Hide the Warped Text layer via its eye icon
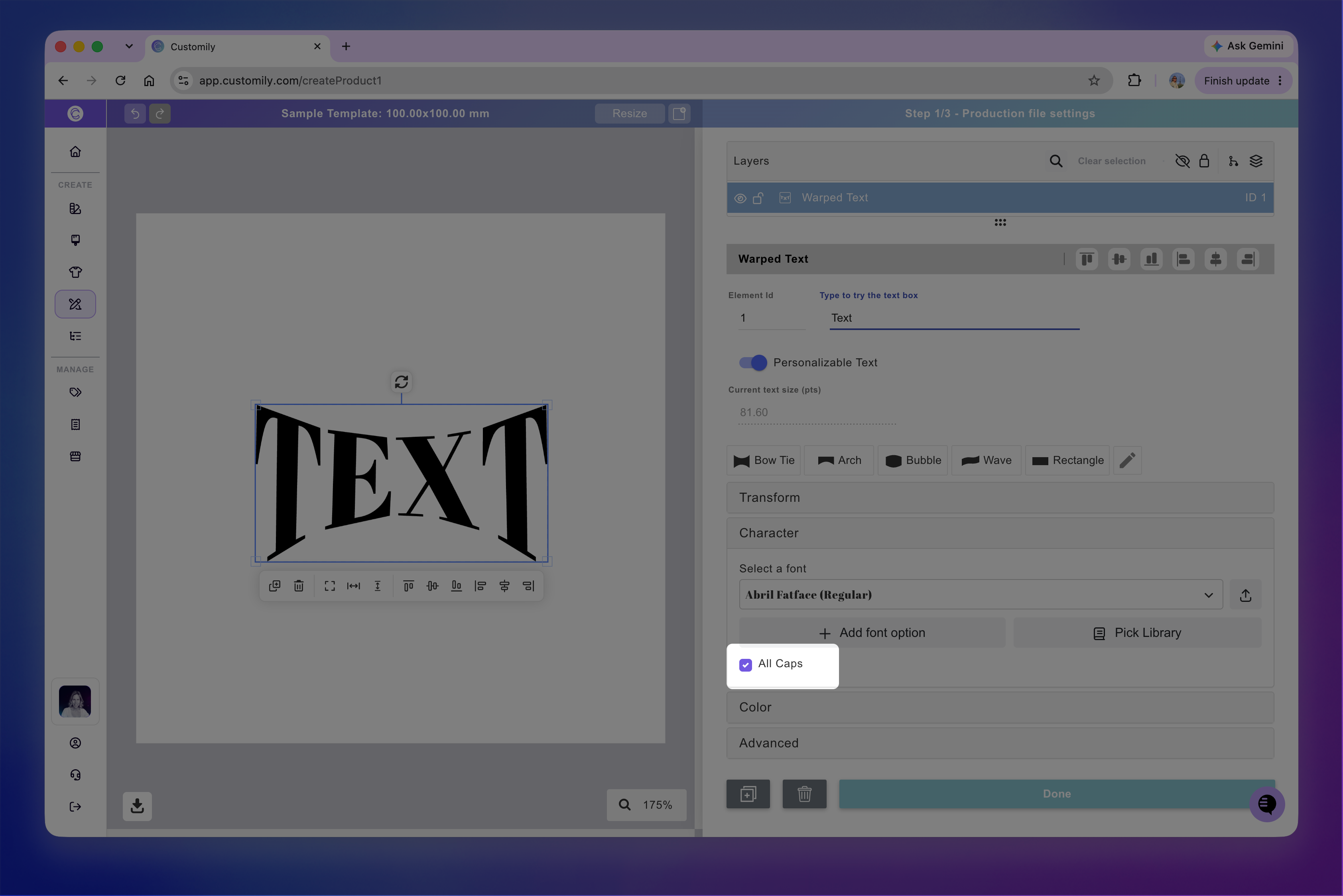1343x896 pixels. pos(740,198)
